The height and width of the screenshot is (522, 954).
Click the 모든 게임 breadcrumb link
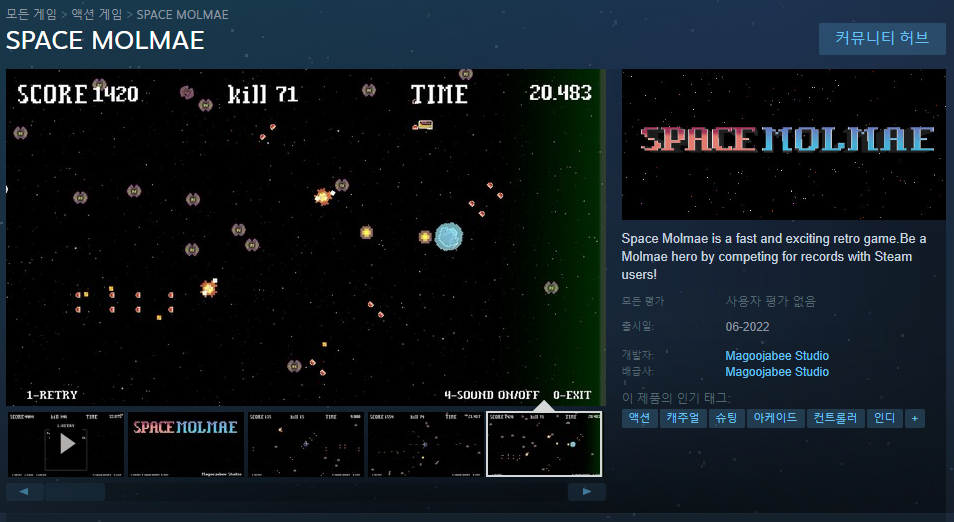31,14
